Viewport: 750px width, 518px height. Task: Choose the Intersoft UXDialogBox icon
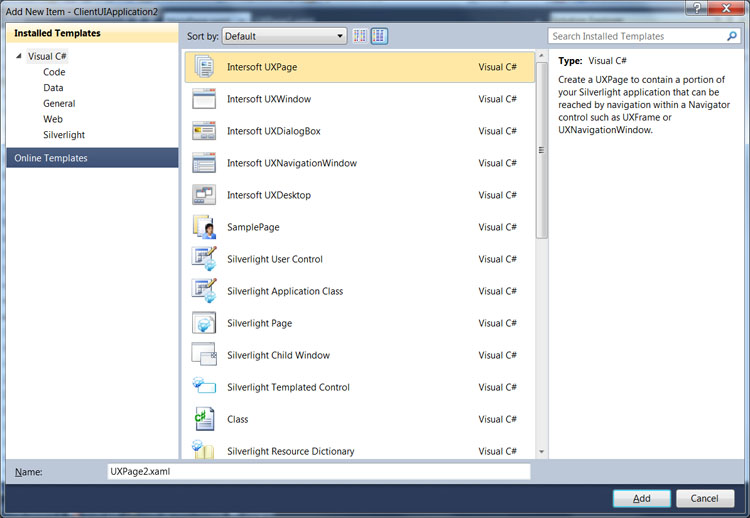[x=204, y=131]
